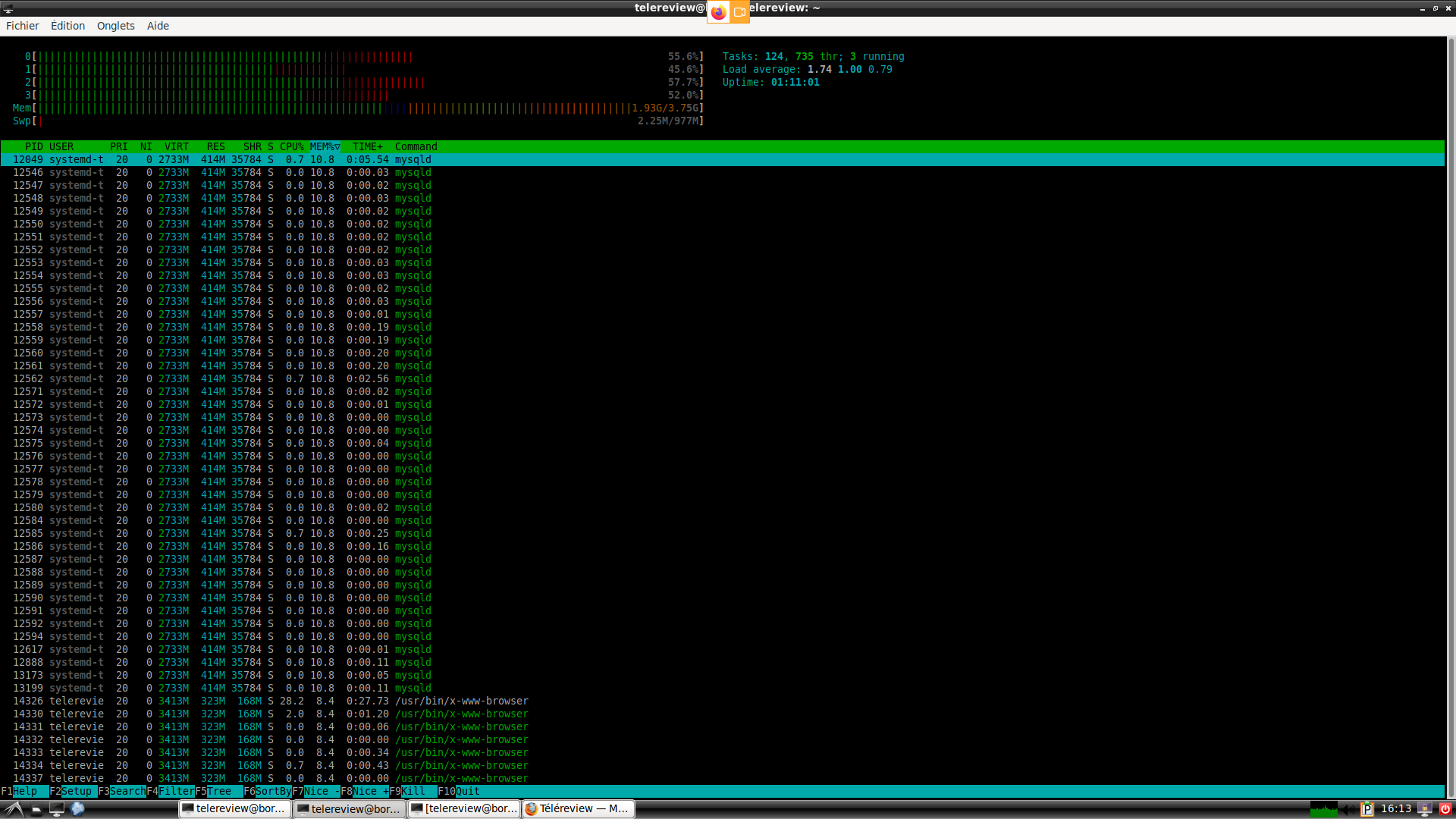
Task: Open the CPU usage graph monitor
Action: pos(1324,809)
